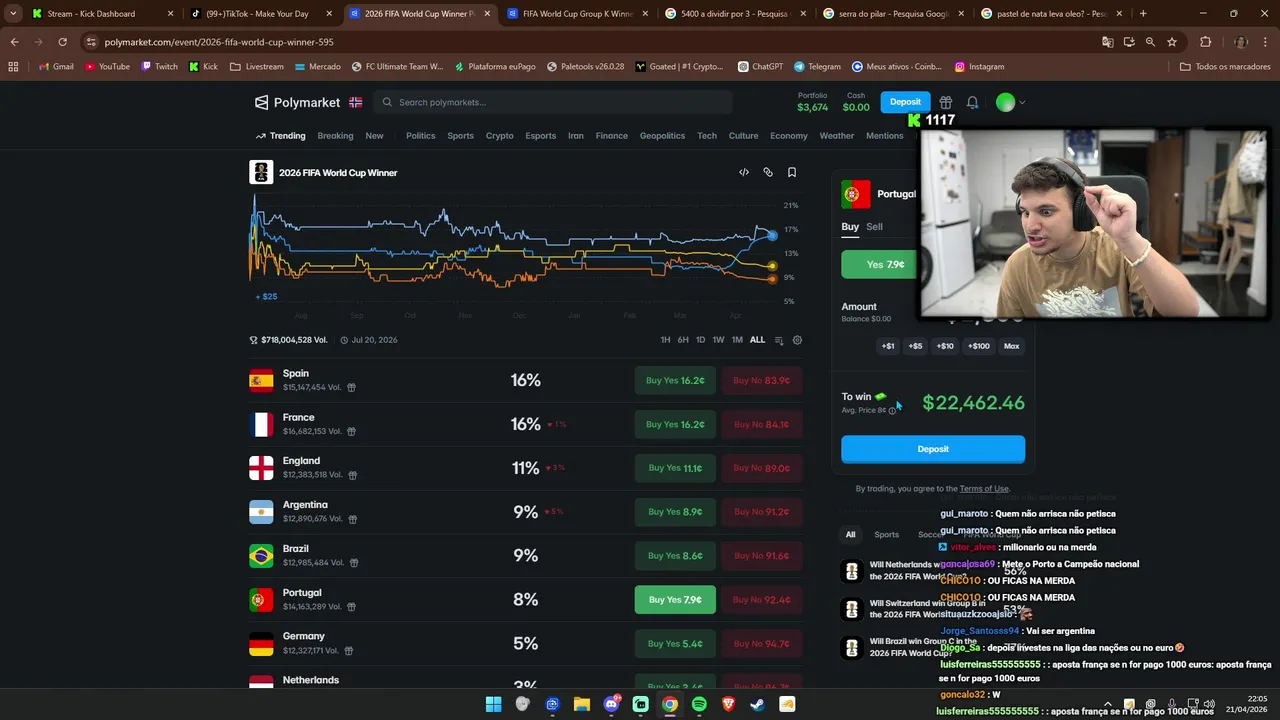
Task: Open the browser tab search dropdown
Action: tap(13, 14)
